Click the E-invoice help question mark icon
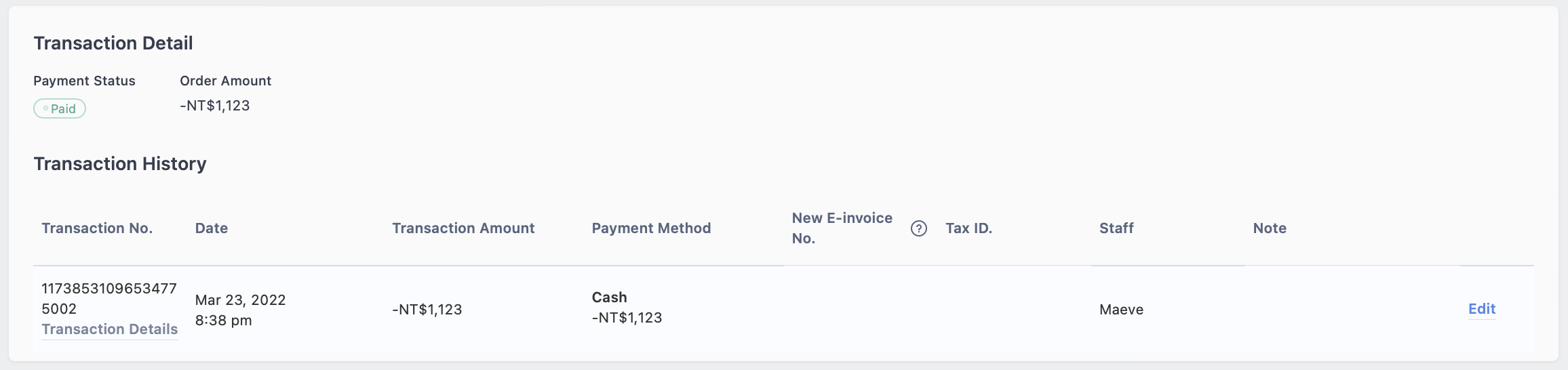1568x370 pixels. (x=919, y=228)
